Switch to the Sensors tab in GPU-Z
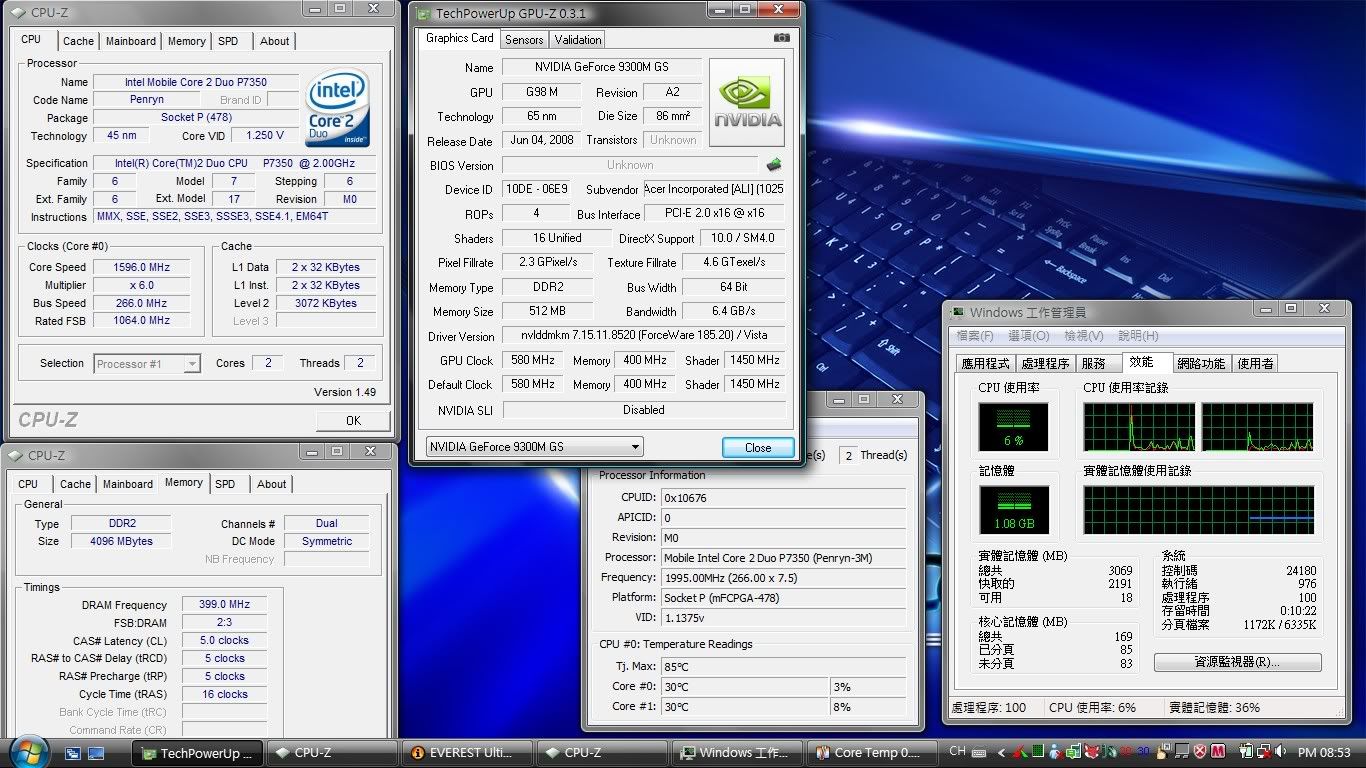This screenshot has height=768, width=1366. coord(524,40)
